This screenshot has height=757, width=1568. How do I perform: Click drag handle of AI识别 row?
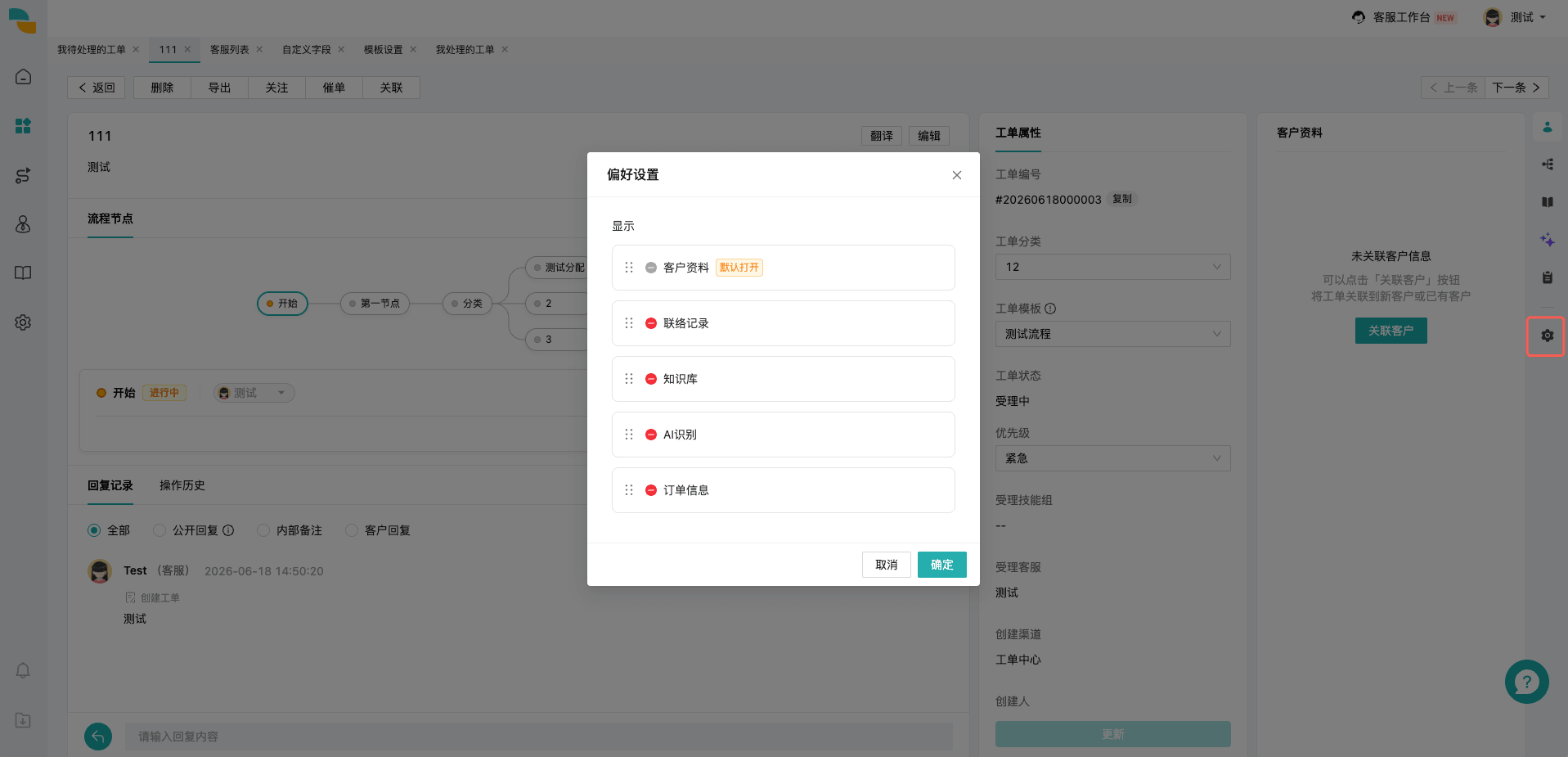[x=629, y=435]
